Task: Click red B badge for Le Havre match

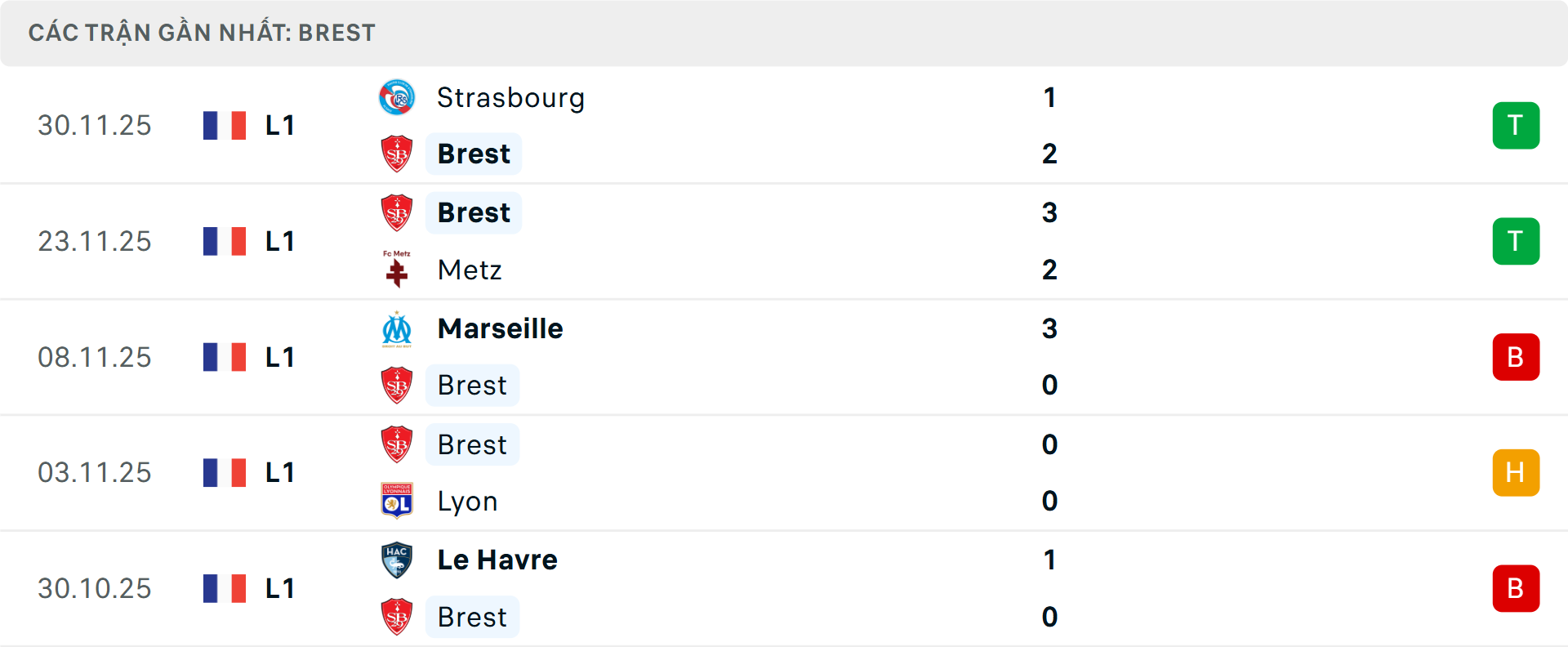Action: [x=1516, y=588]
